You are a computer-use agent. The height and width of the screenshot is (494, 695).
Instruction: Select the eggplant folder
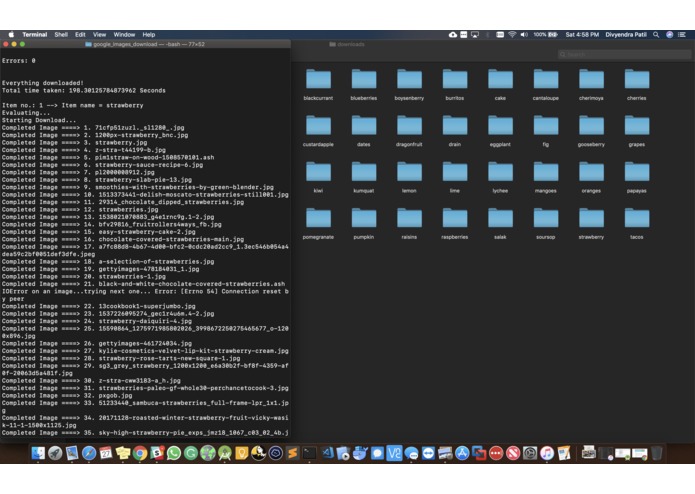[x=500, y=126]
